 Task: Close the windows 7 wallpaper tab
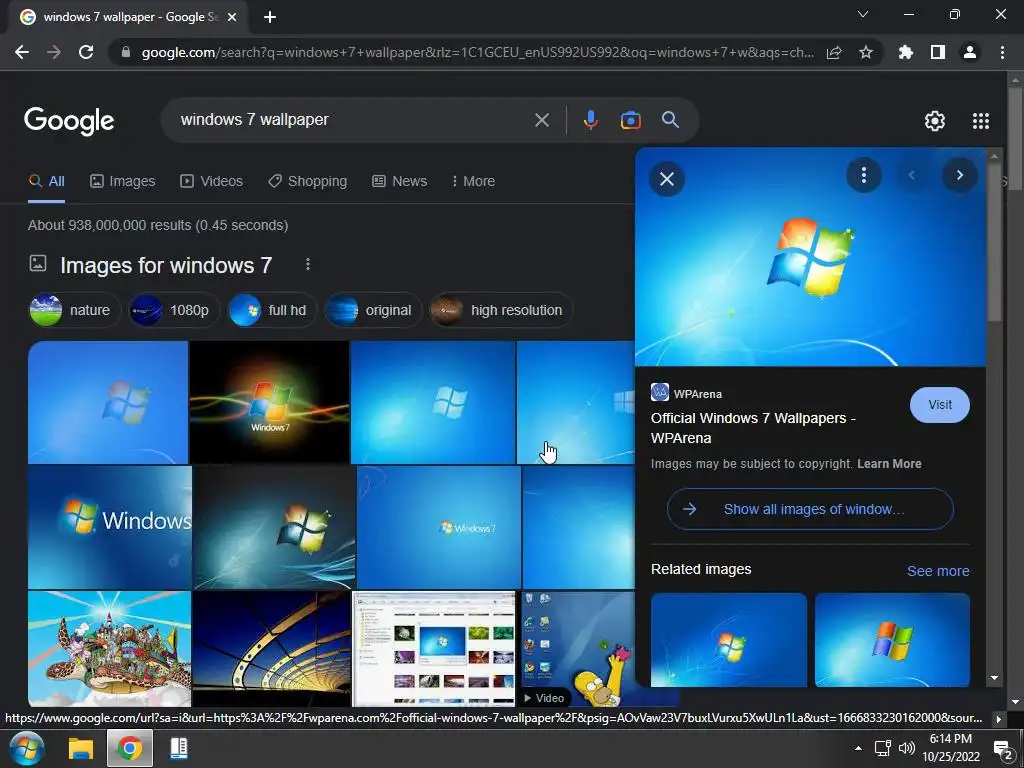pos(232,18)
